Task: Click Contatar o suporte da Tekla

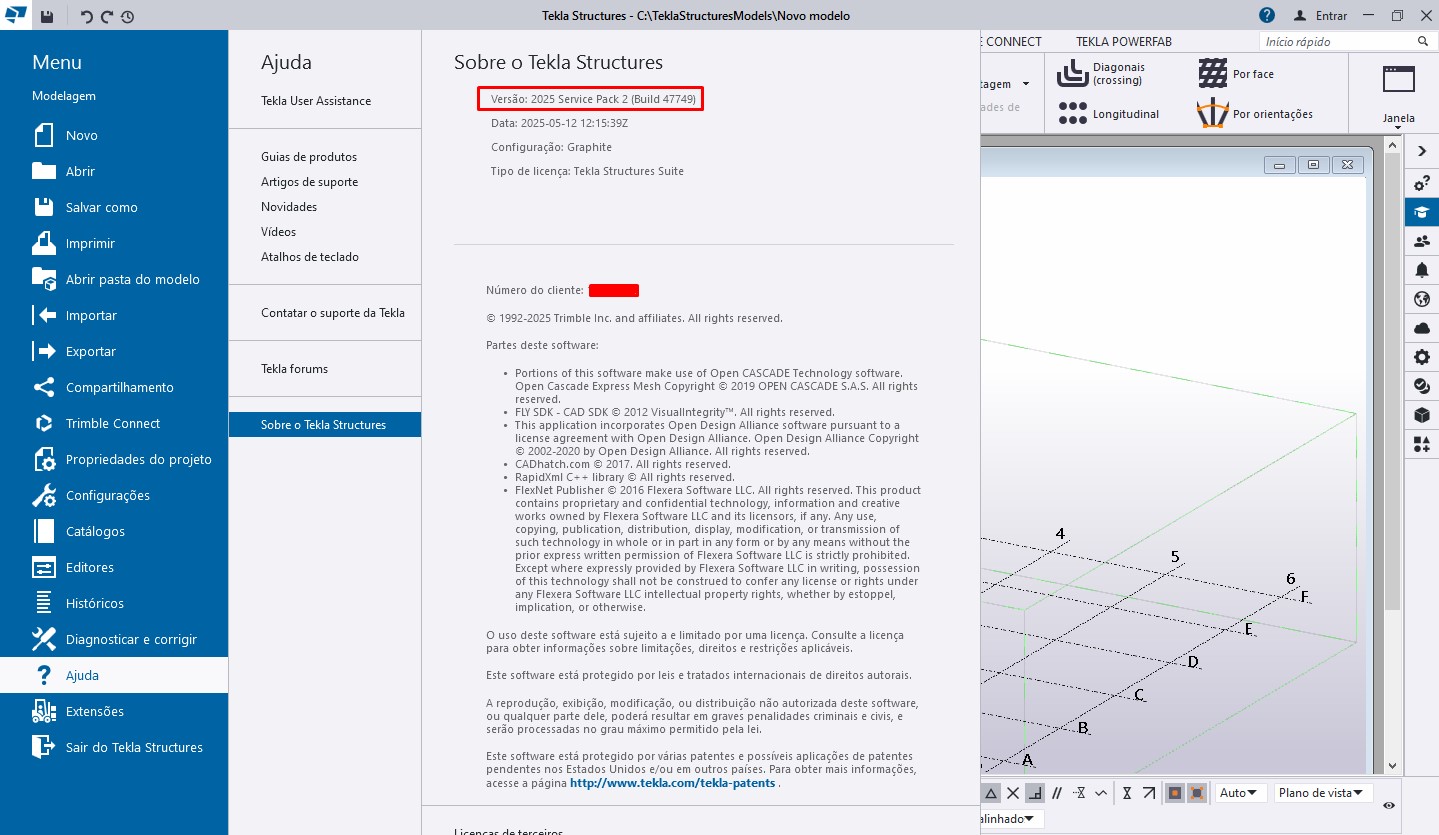Action: coord(333,313)
